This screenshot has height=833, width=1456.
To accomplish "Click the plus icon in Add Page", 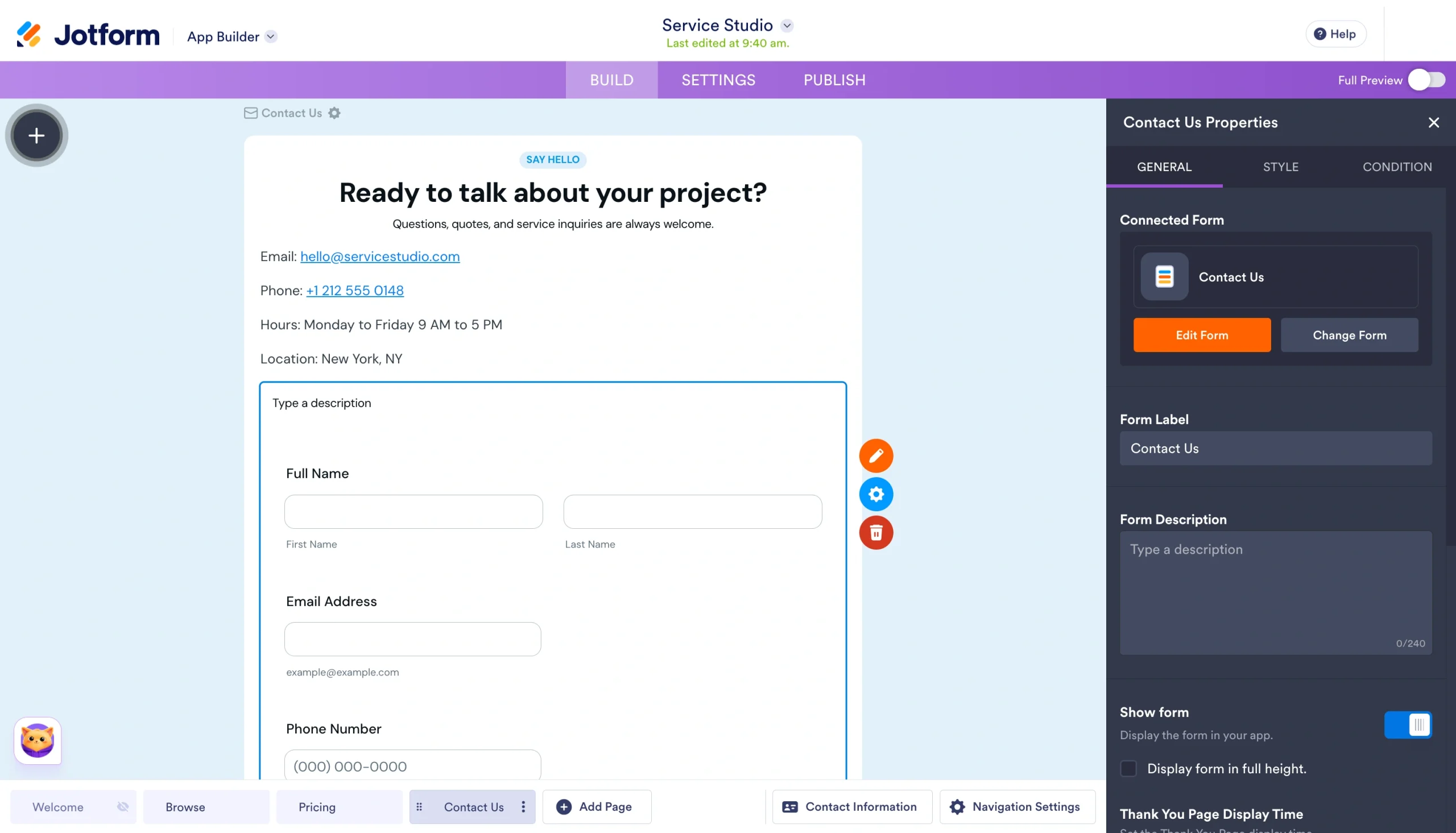I will pyautogui.click(x=564, y=807).
